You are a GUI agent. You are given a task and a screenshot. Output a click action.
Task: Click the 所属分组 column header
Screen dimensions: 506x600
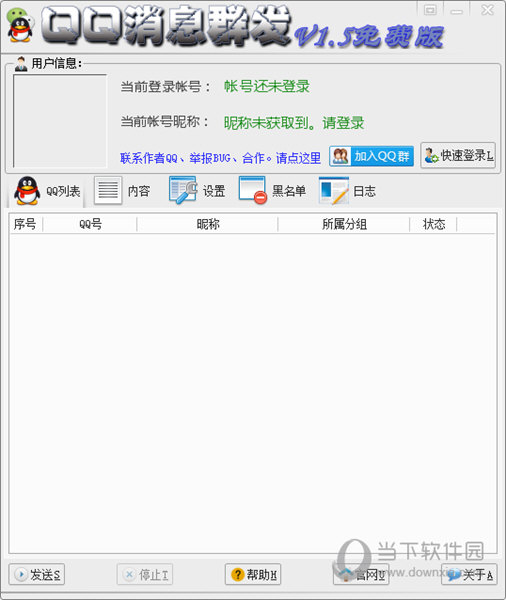click(x=344, y=224)
